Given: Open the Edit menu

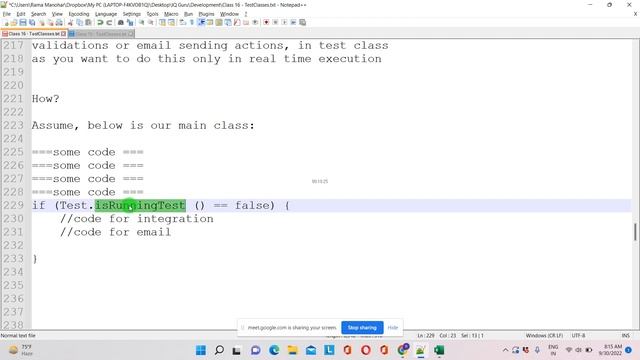Looking at the screenshot, I should point(21,14).
